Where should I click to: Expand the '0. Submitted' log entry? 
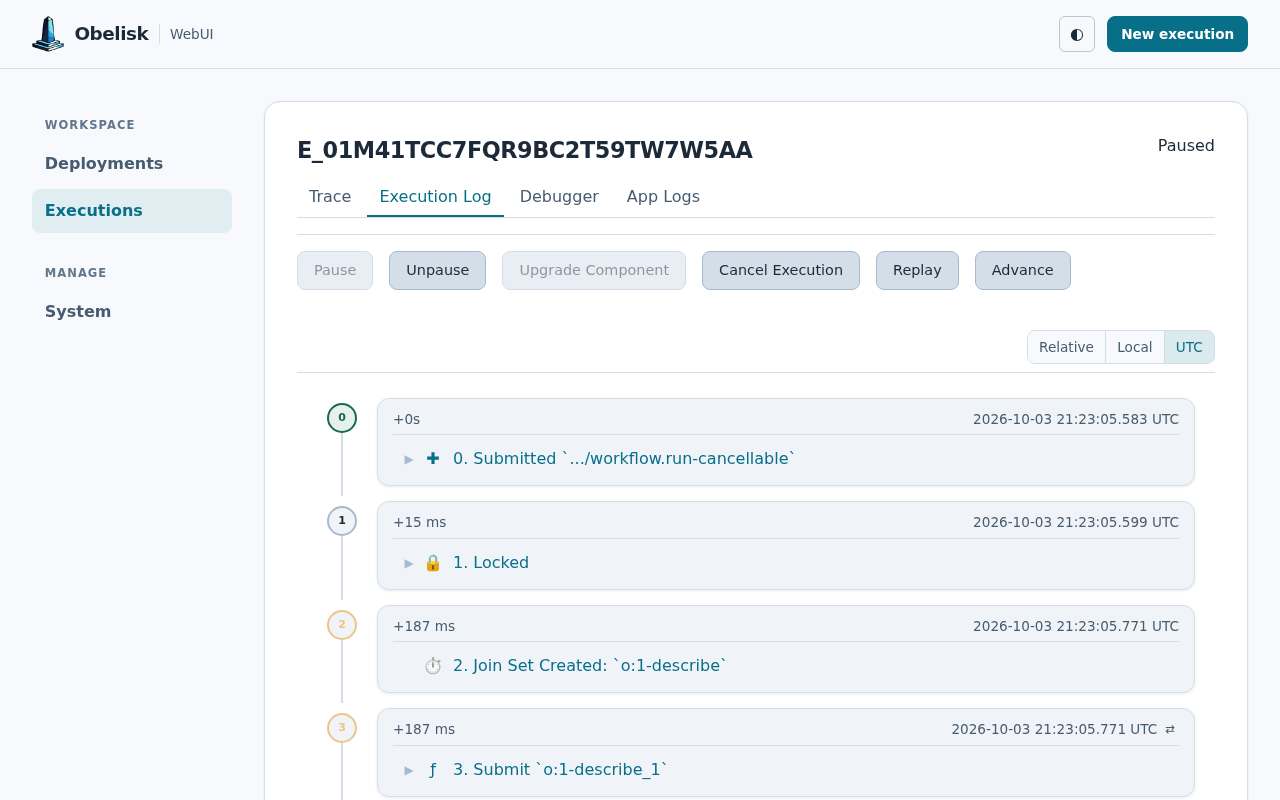(409, 459)
